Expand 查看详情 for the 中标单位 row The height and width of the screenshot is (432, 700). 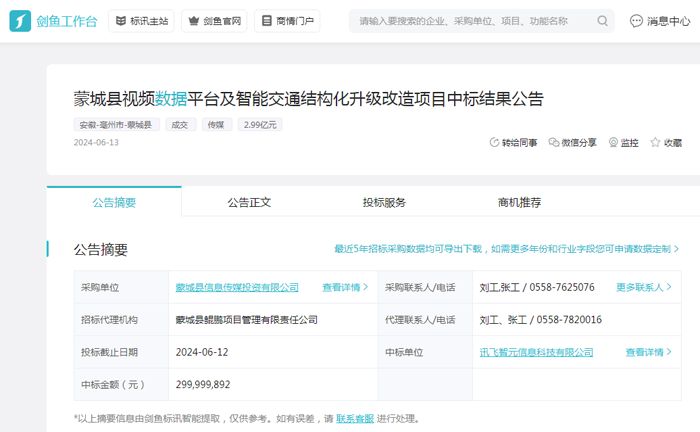click(649, 352)
